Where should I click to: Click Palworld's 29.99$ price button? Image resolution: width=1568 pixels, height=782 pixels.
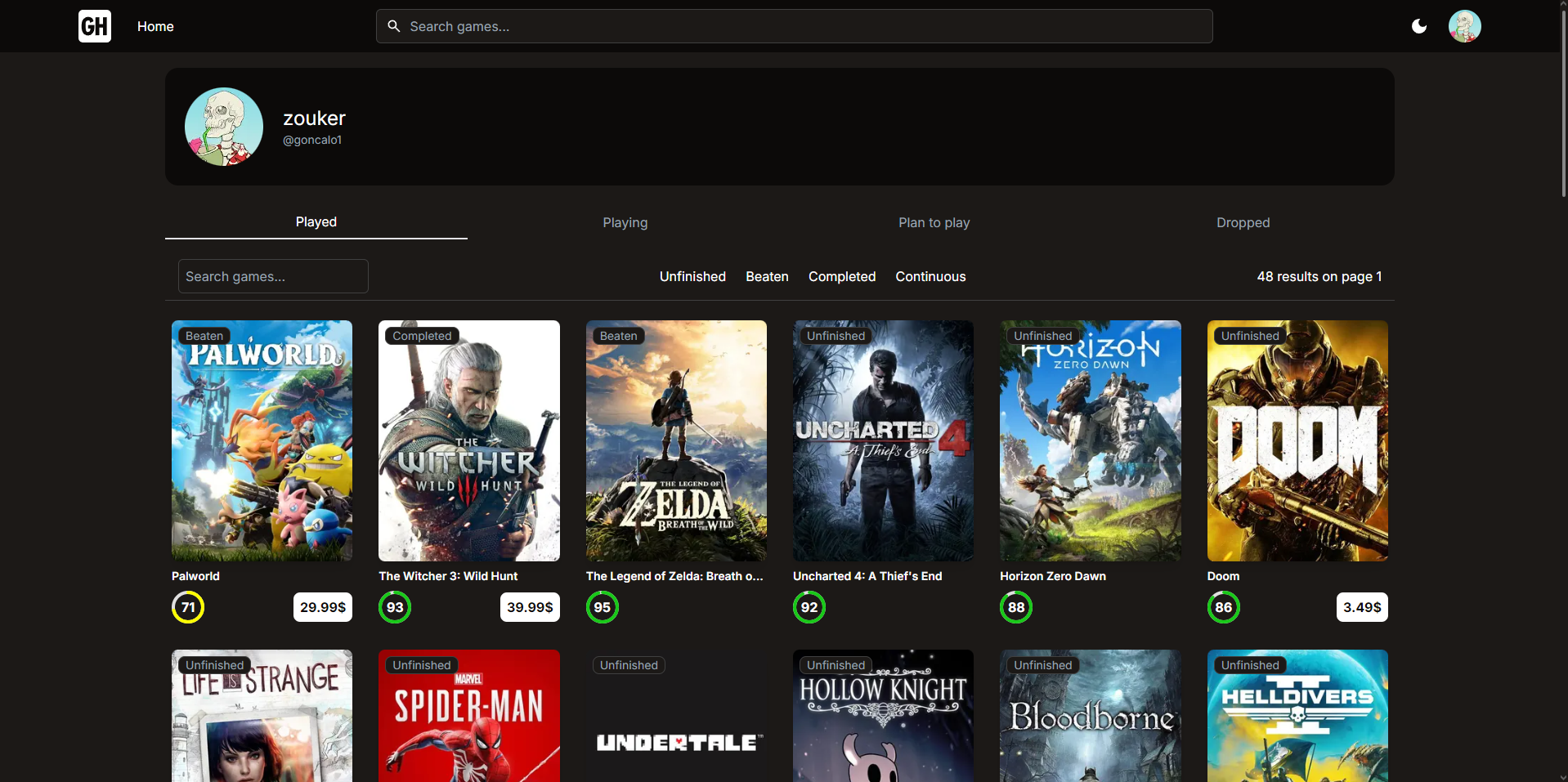(x=322, y=606)
